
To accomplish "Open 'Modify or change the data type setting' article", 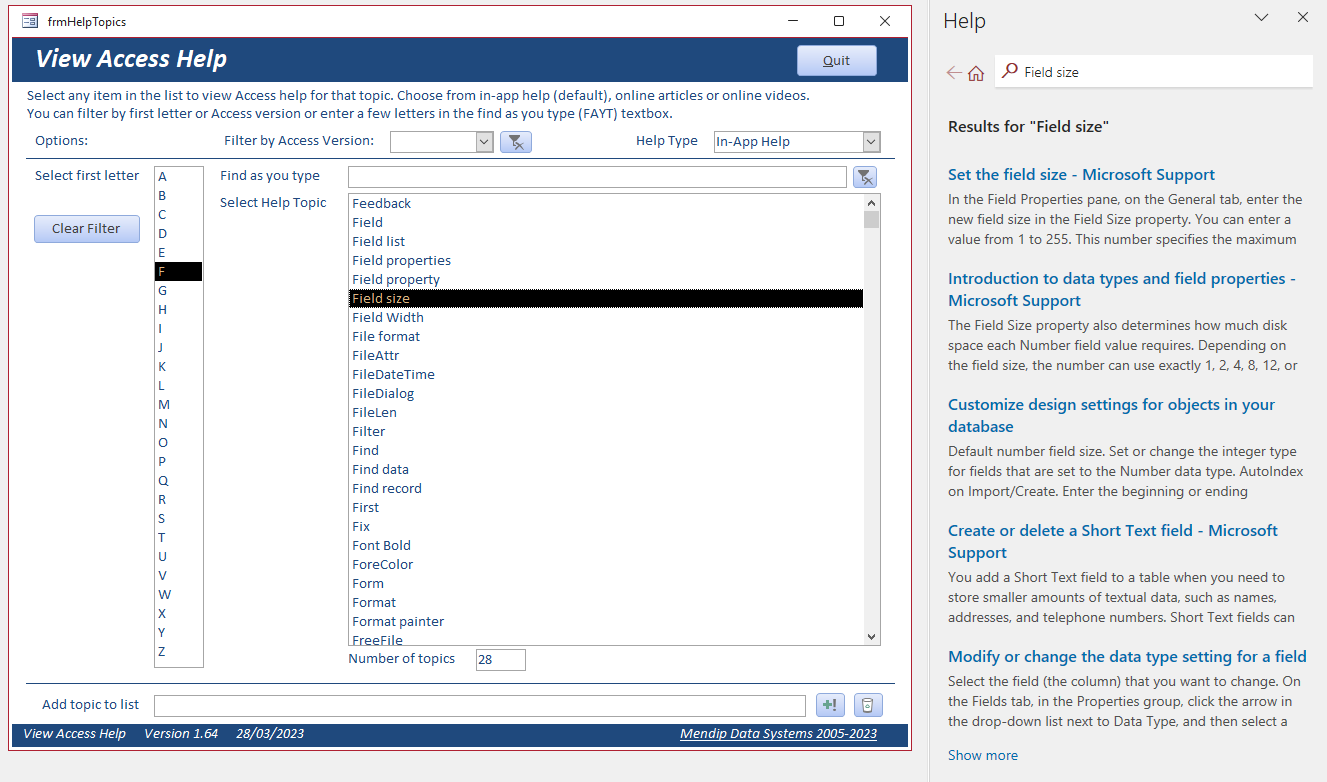I will 1127,656.
